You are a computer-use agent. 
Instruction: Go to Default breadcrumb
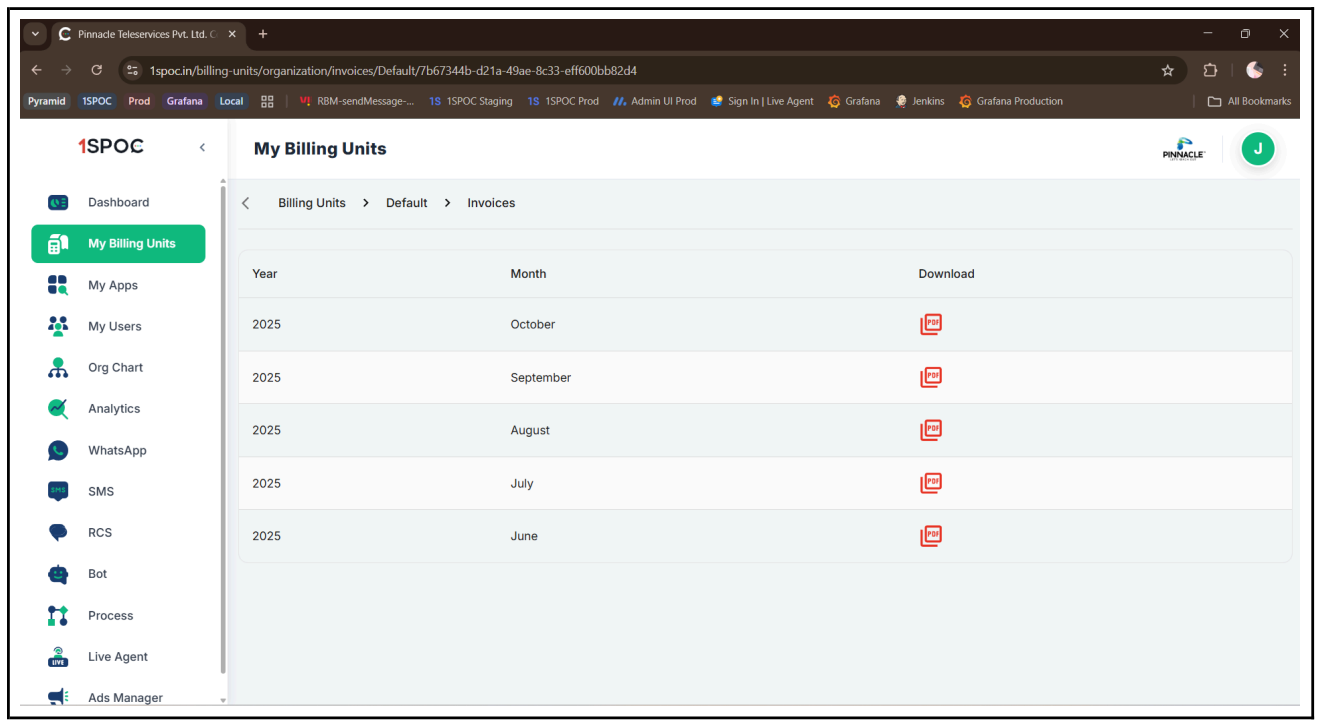[407, 203]
